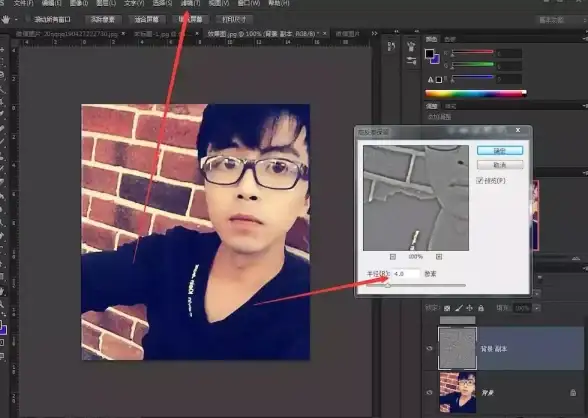Adjust the blue B channel slider
Image resolution: width=588 pixels, height=418 pixels.
coord(472,77)
